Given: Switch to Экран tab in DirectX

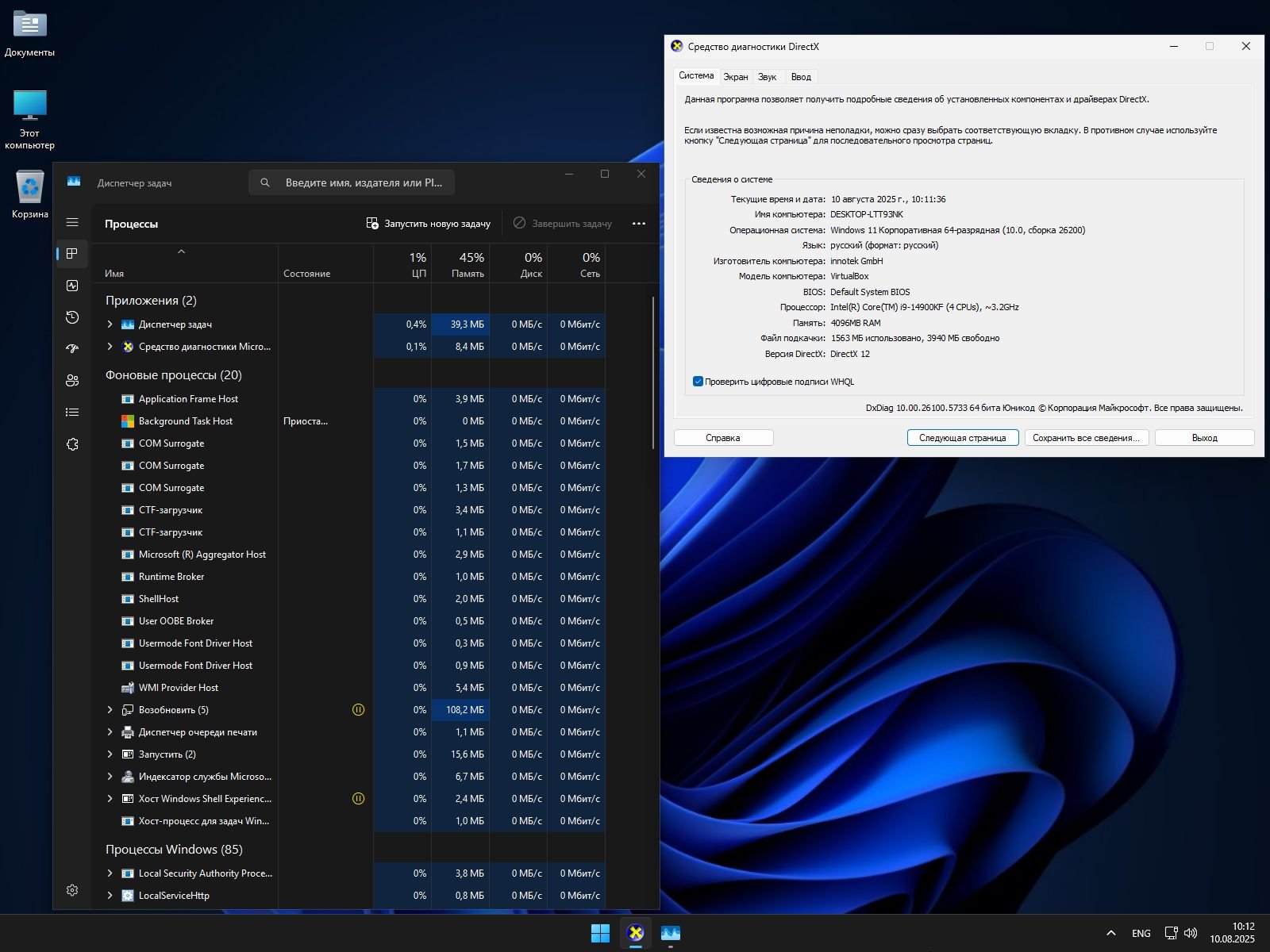Looking at the screenshot, I should click(x=736, y=77).
